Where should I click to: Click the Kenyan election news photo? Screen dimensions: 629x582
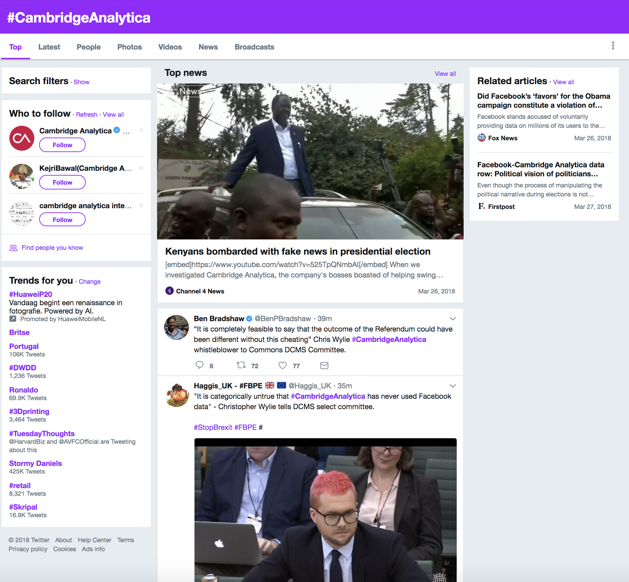(310, 161)
